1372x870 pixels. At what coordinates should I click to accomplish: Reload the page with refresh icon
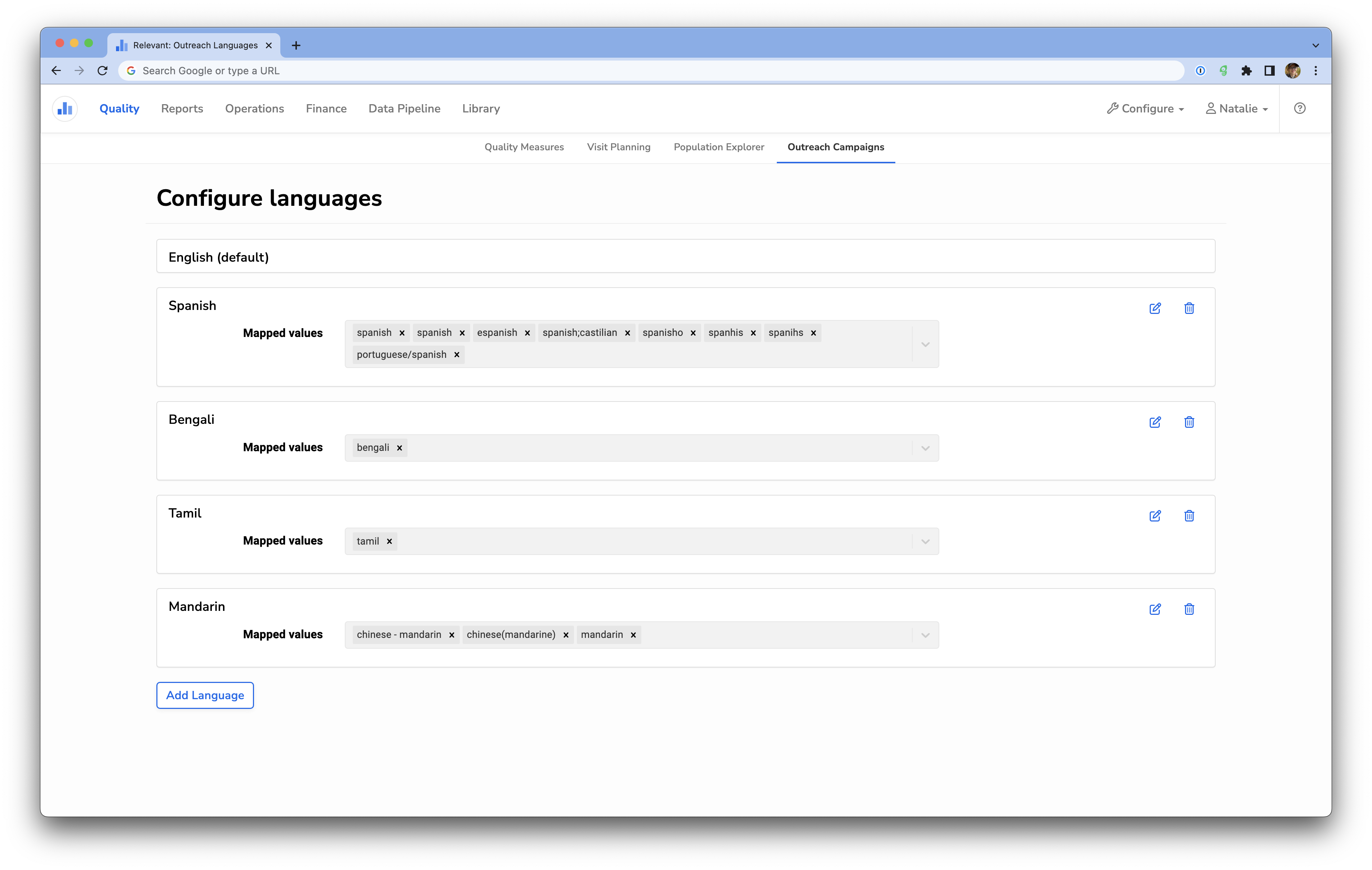click(x=103, y=71)
